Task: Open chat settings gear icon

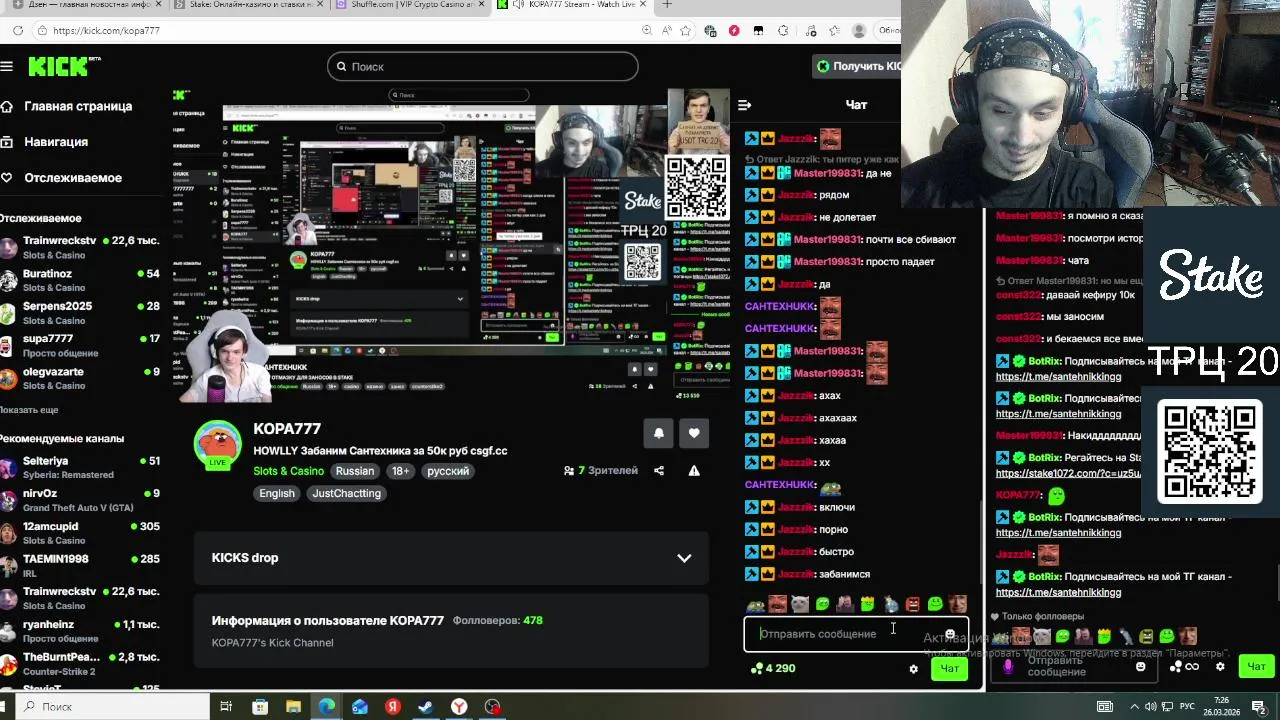Action: (x=913, y=669)
